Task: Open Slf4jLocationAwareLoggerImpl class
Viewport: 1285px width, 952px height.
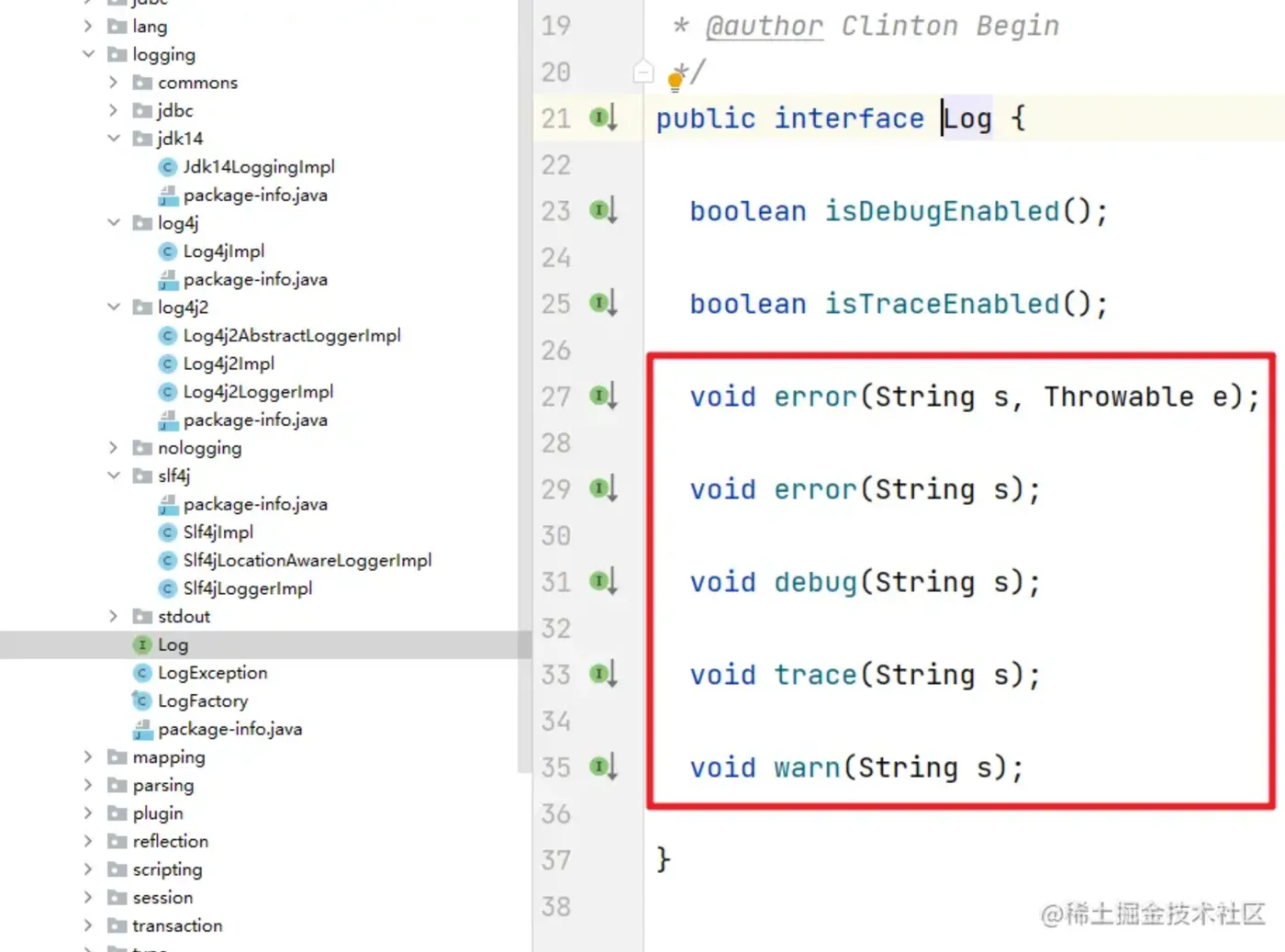Action: point(307,561)
